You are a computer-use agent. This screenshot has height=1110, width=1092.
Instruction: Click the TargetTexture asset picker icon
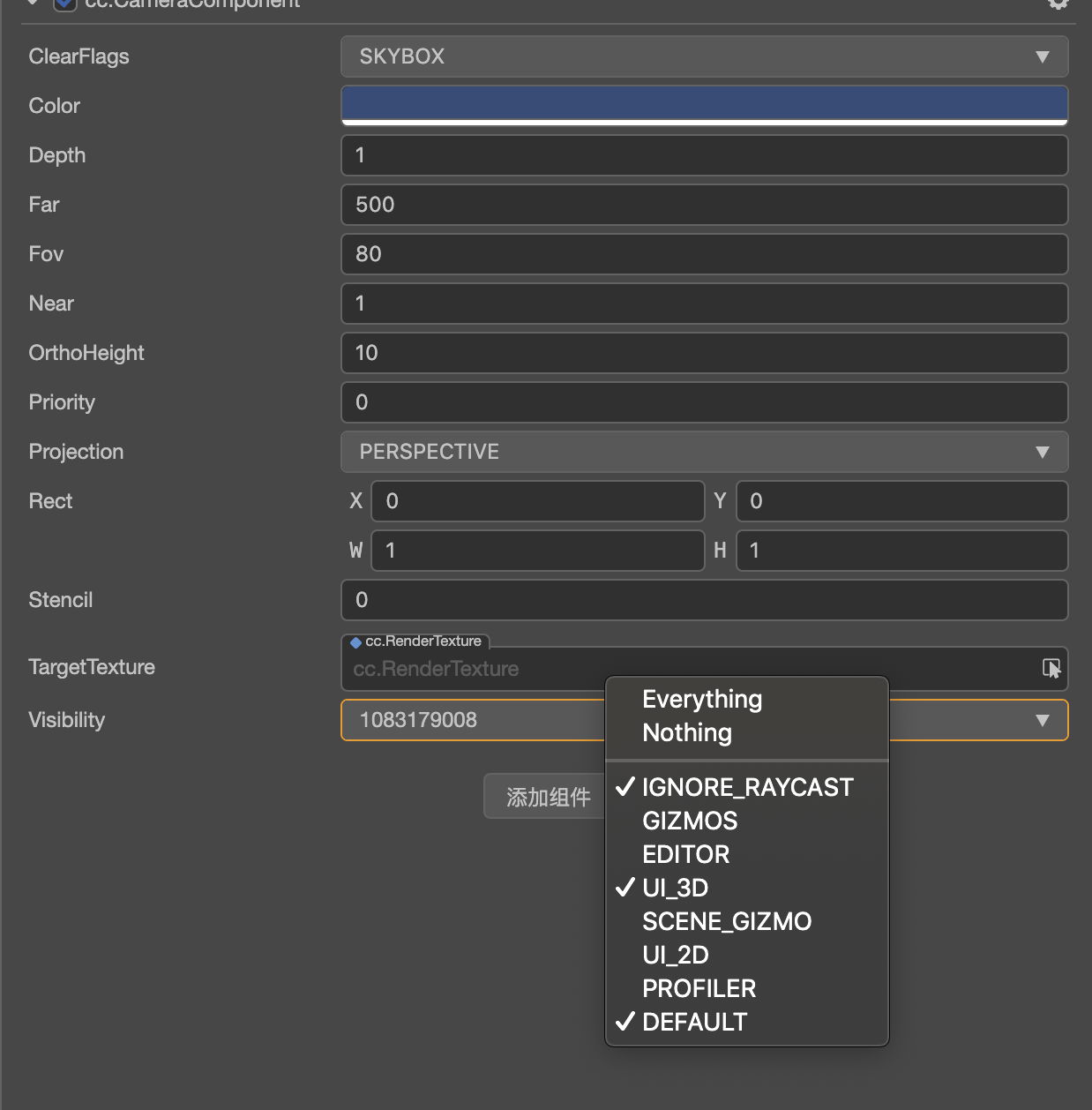(x=1051, y=668)
